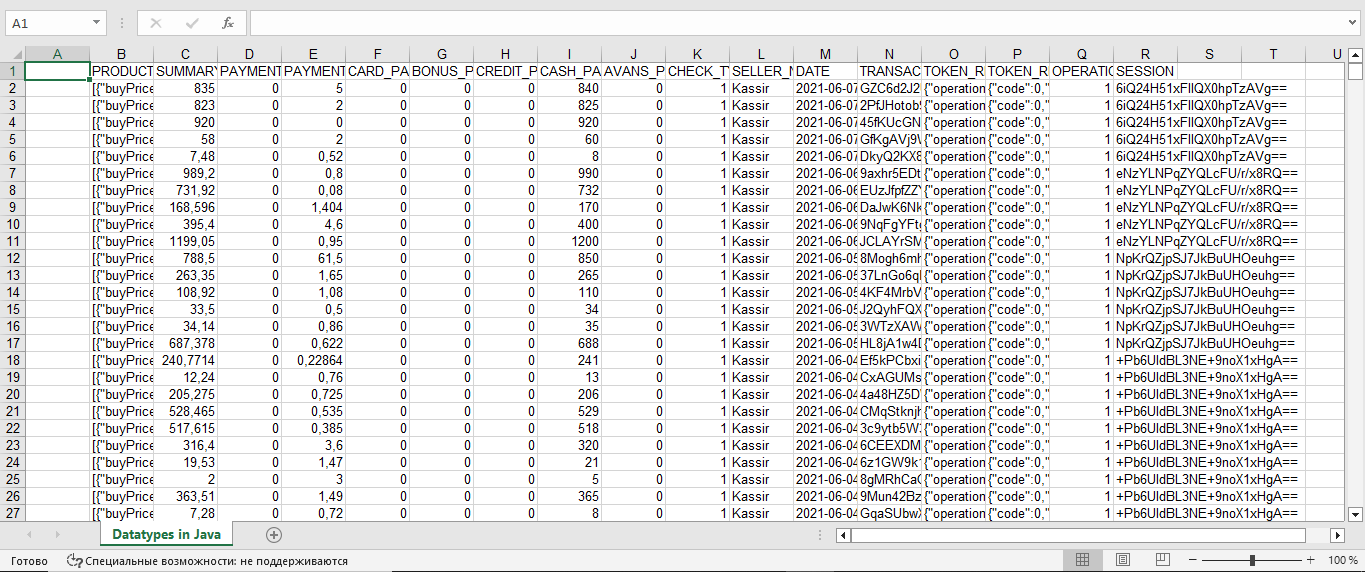1365x572 pixels.
Task: Click the Enter checkmark icon in formula bar
Action: pos(192,23)
